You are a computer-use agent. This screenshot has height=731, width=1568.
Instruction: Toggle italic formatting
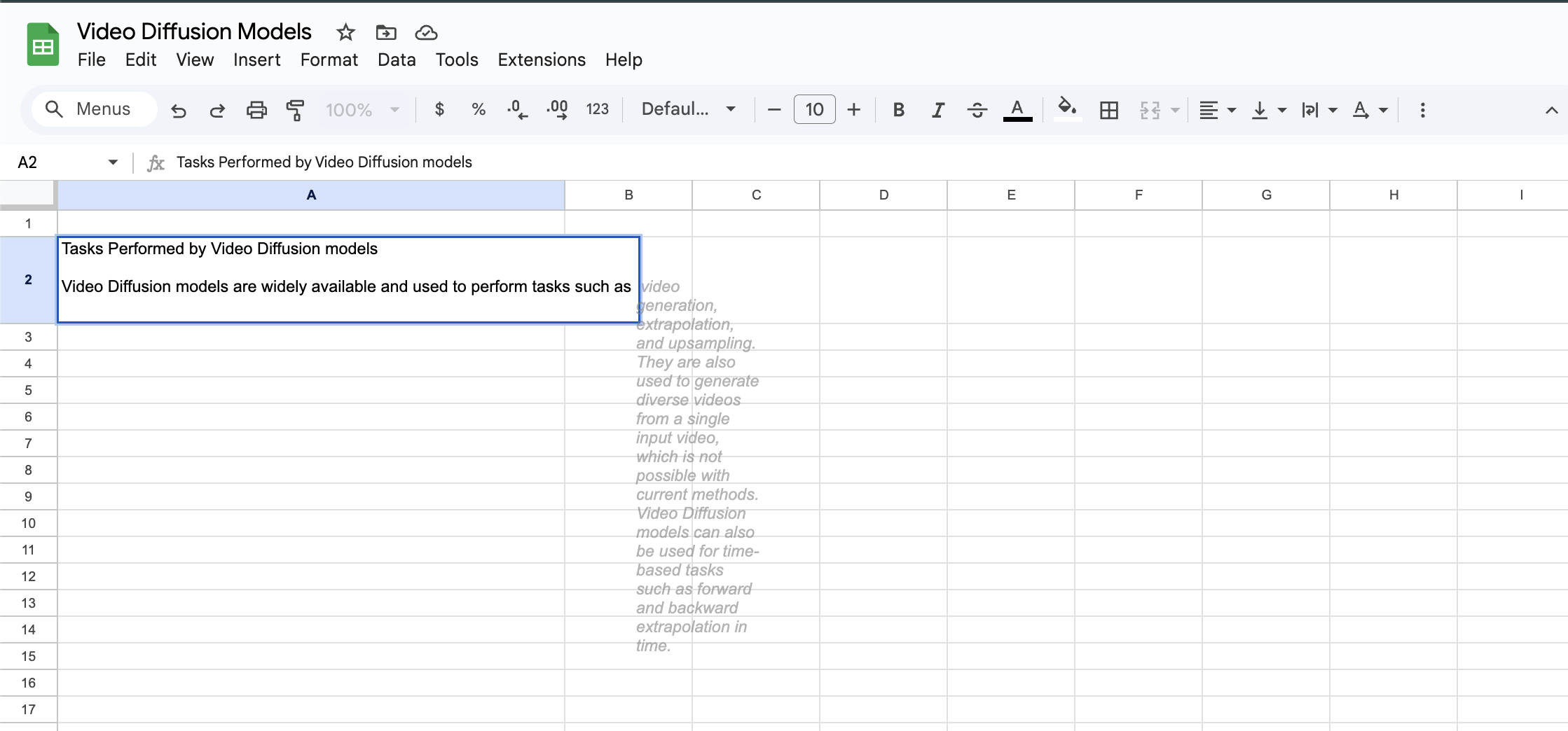click(x=937, y=110)
